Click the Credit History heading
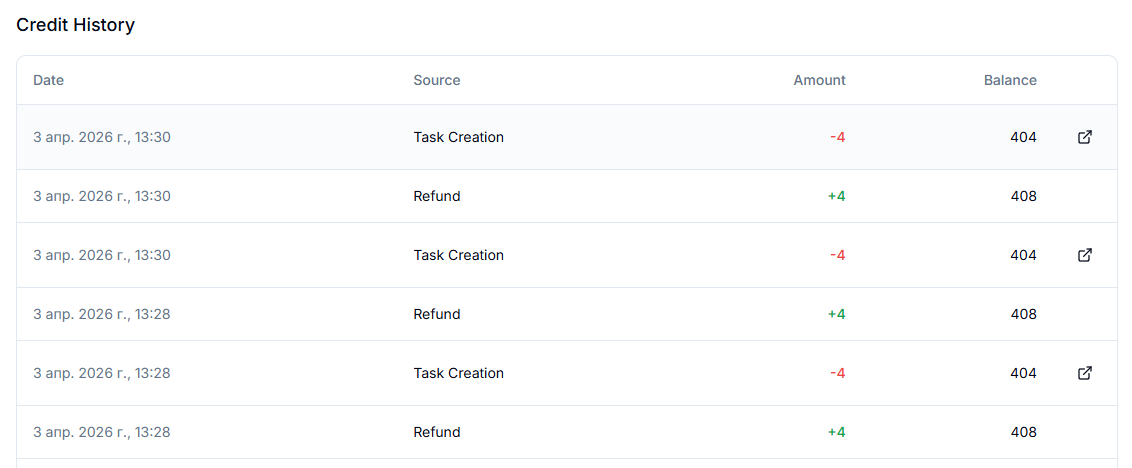Viewport: 1132px width, 468px height. point(75,25)
